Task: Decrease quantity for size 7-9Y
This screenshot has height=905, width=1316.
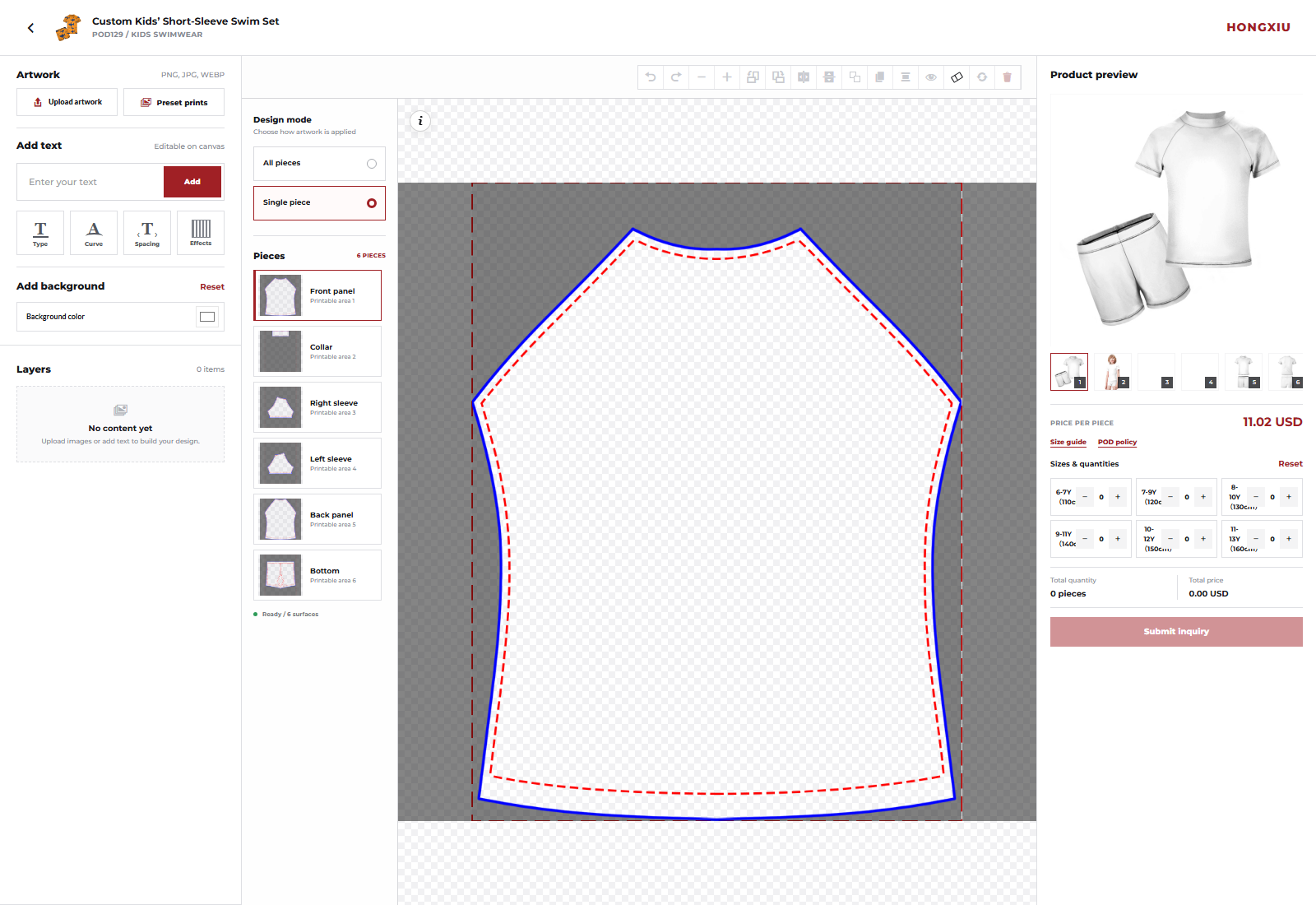Action: [x=1170, y=497]
